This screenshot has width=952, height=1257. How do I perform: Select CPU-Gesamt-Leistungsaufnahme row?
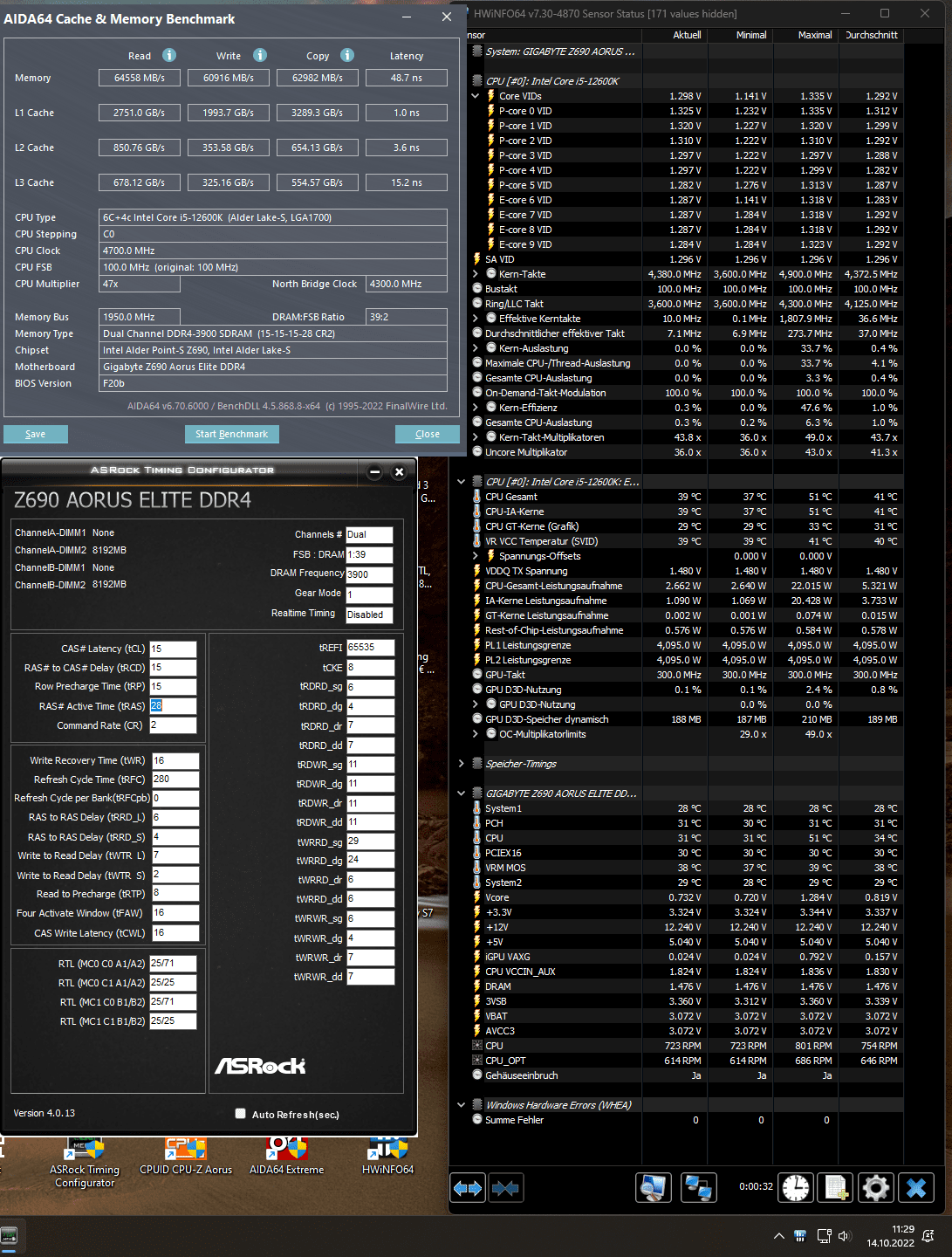(x=687, y=586)
